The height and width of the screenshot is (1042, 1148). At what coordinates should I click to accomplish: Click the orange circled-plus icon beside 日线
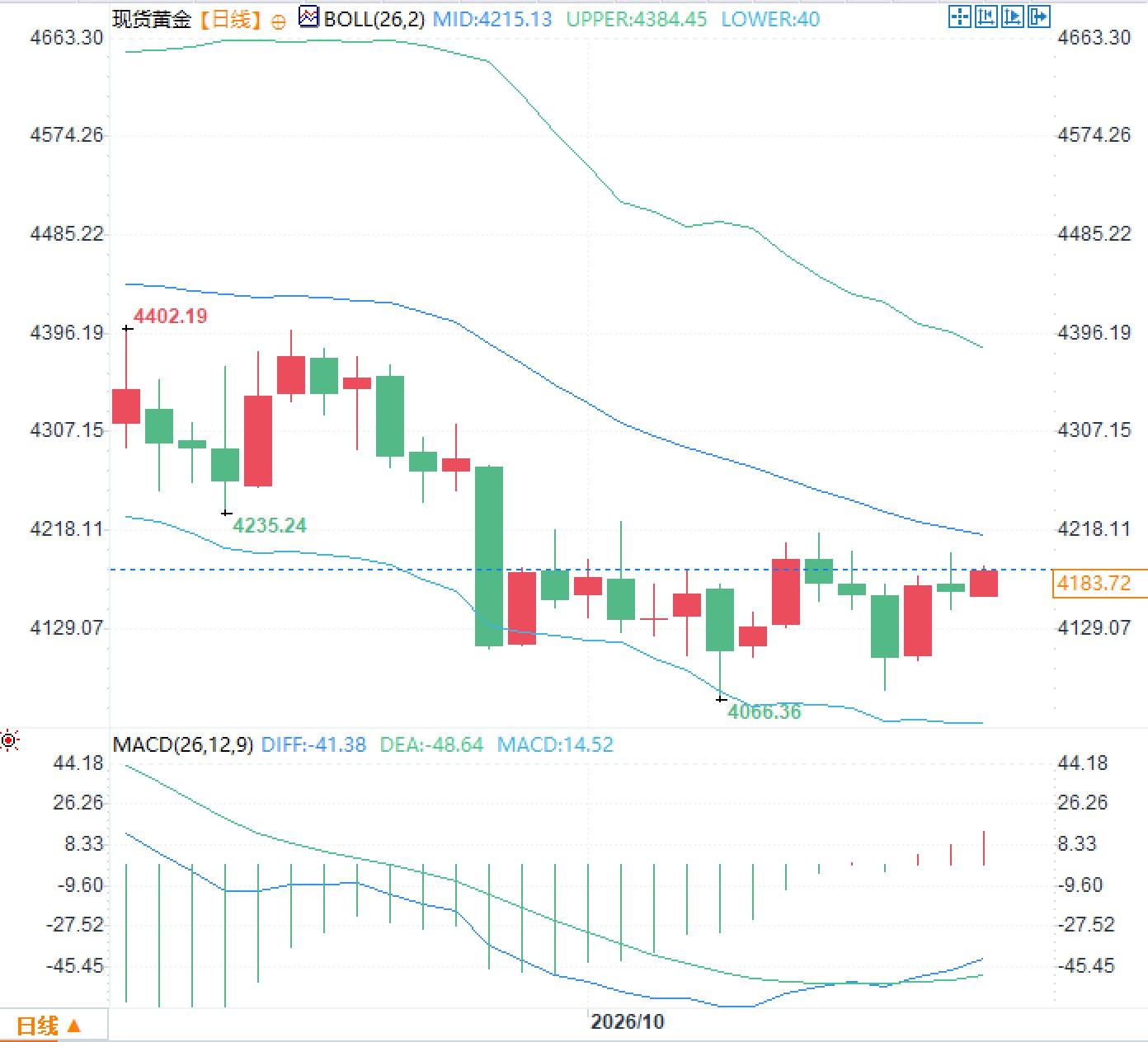pos(279,21)
